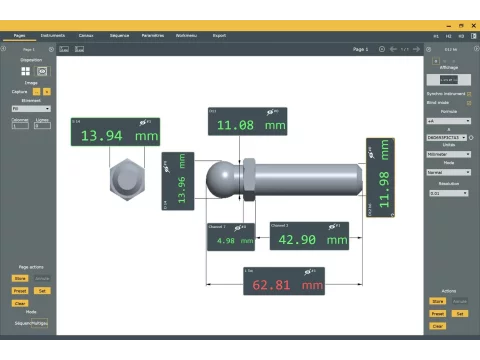Click the second display toolbar icon
480x360 pixels.
pyautogui.click(x=79, y=49)
